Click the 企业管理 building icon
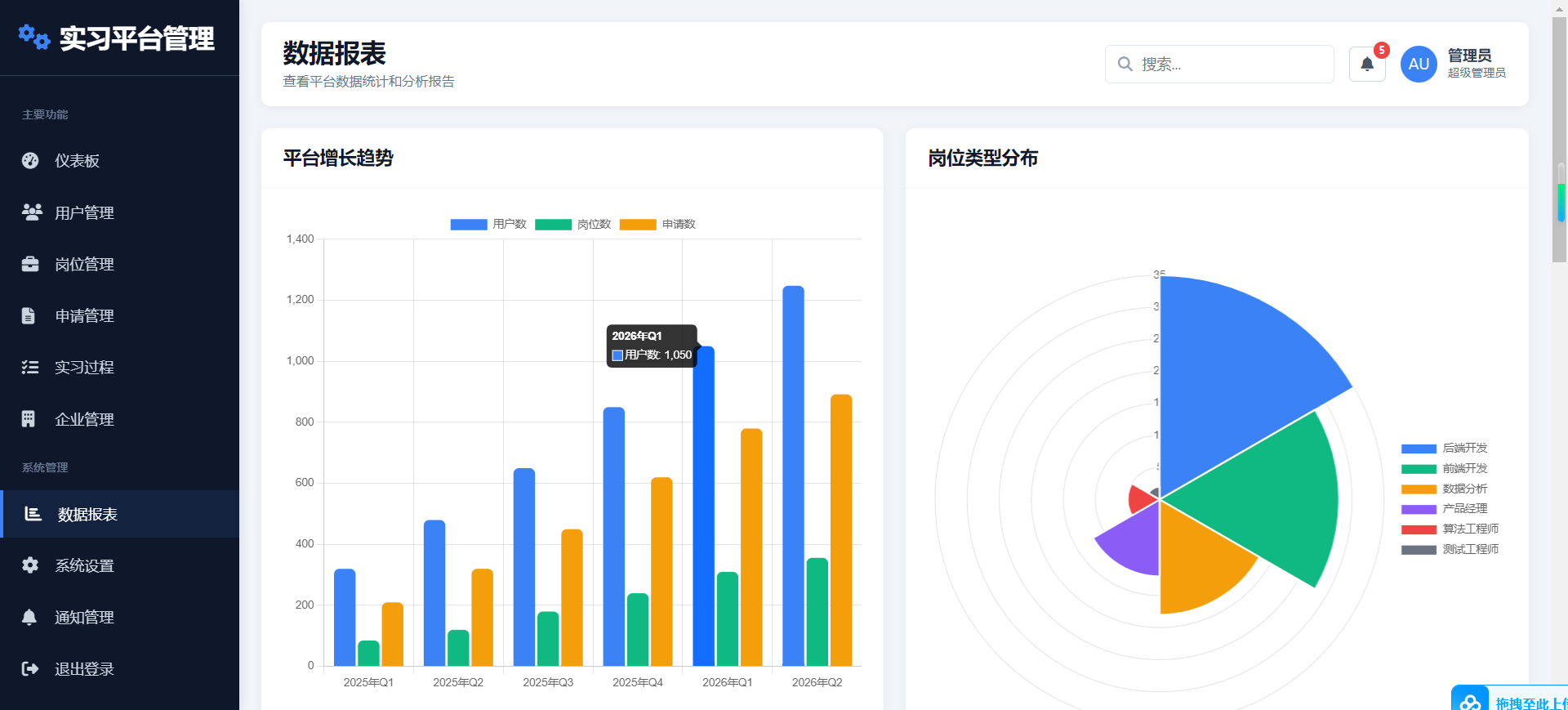 tap(29, 418)
